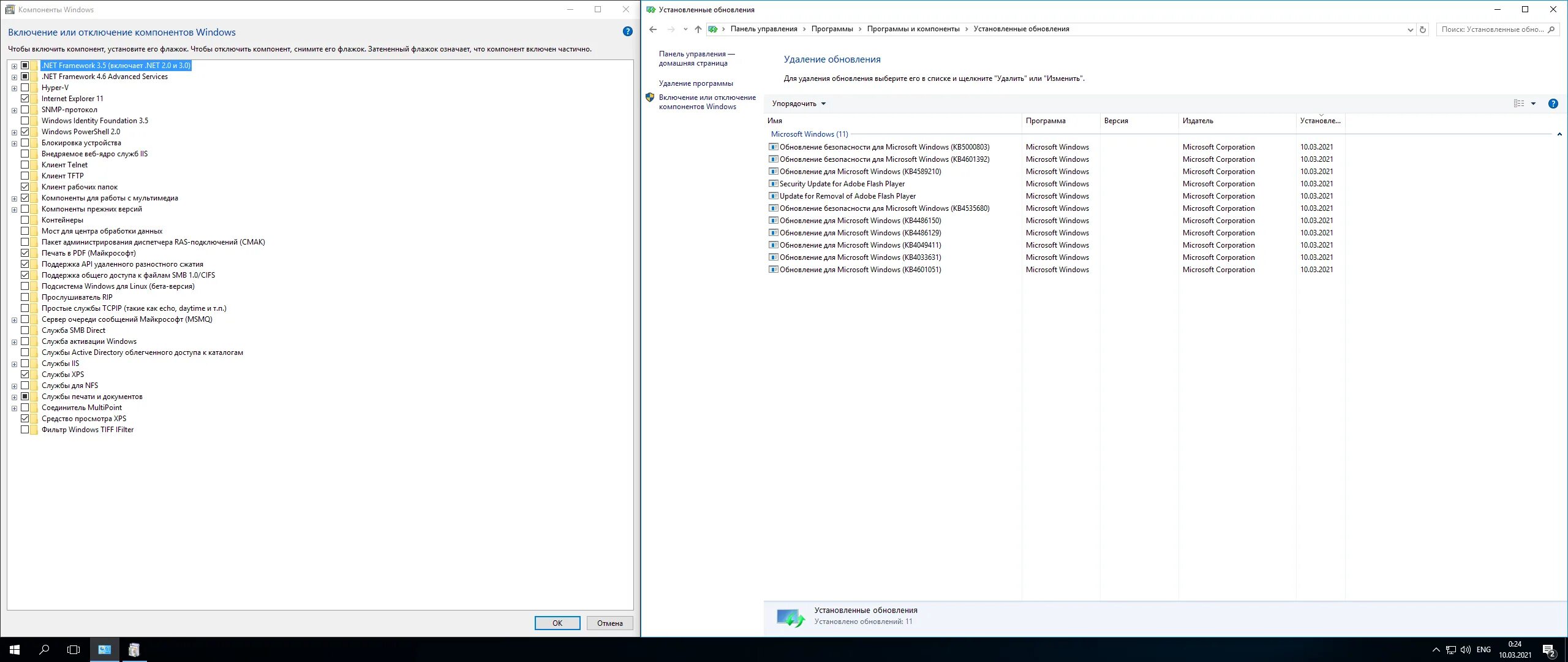This screenshot has width=1568, height=662.
Task: Check the Клиент Telnet checkbox
Action: pyautogui.click(x=25, y=165)
